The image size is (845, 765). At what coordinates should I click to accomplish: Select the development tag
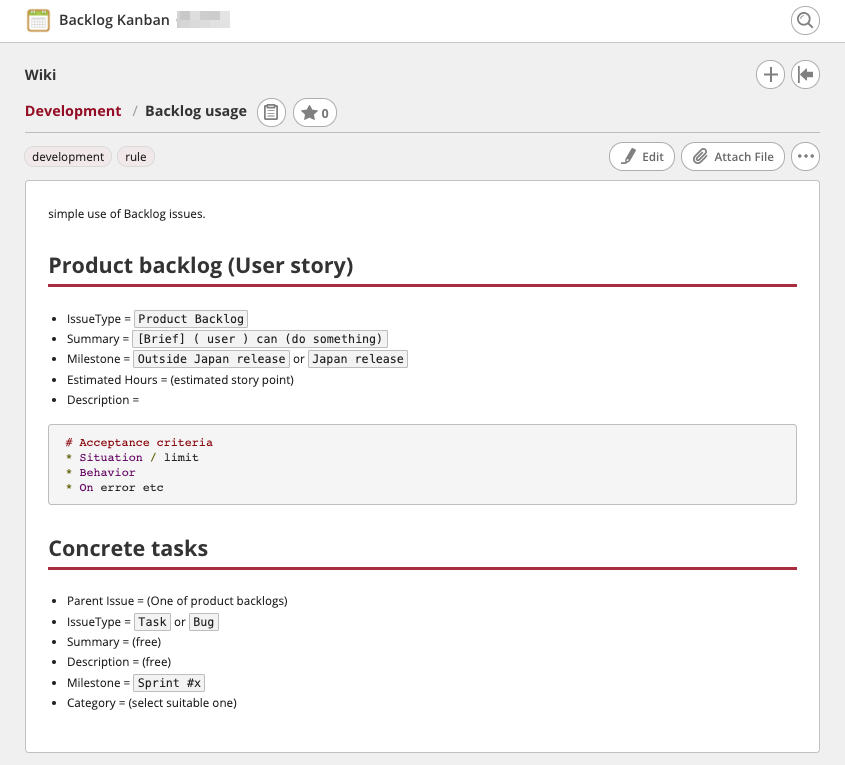tap(68, 157)
